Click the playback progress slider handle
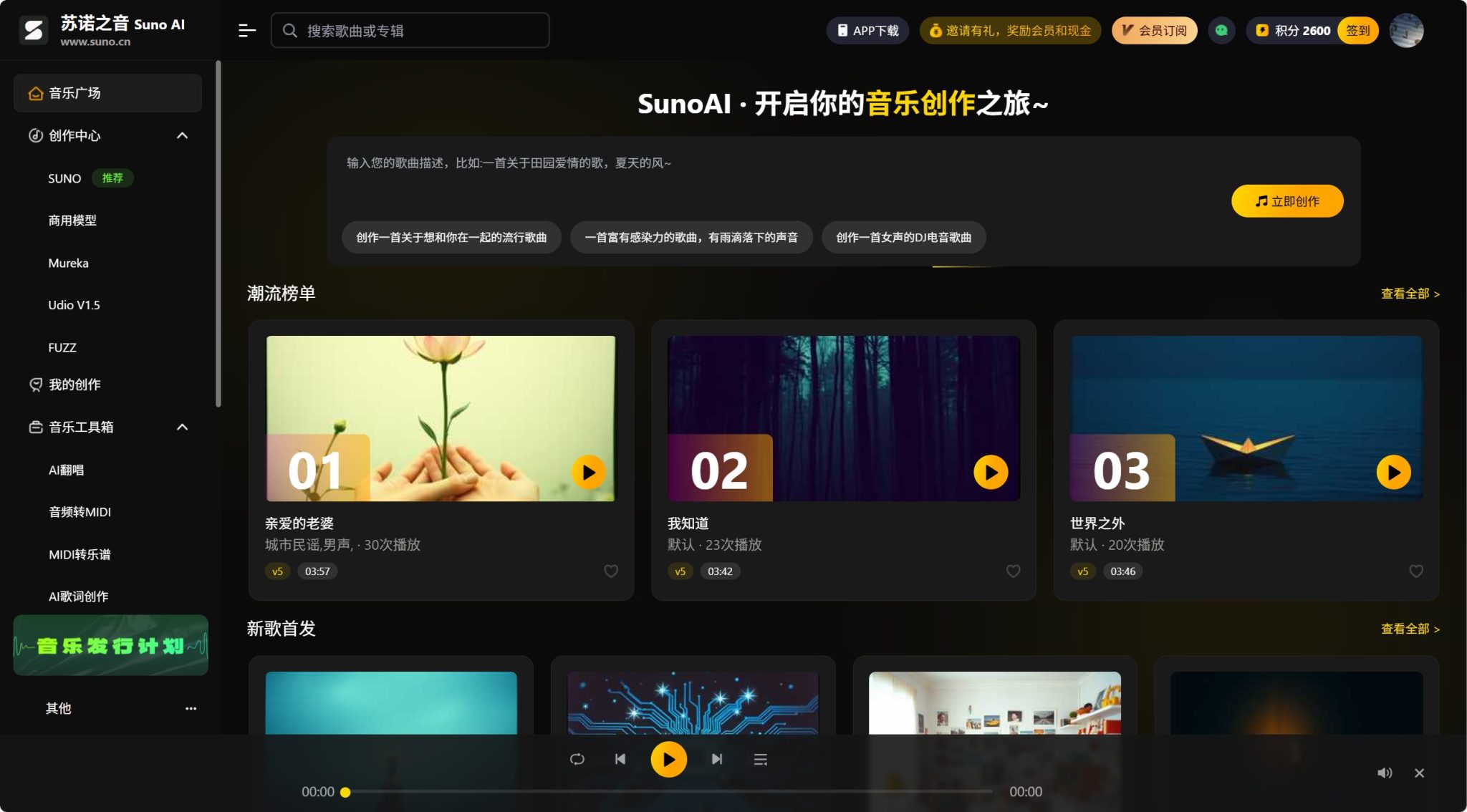 click(345, 792)
